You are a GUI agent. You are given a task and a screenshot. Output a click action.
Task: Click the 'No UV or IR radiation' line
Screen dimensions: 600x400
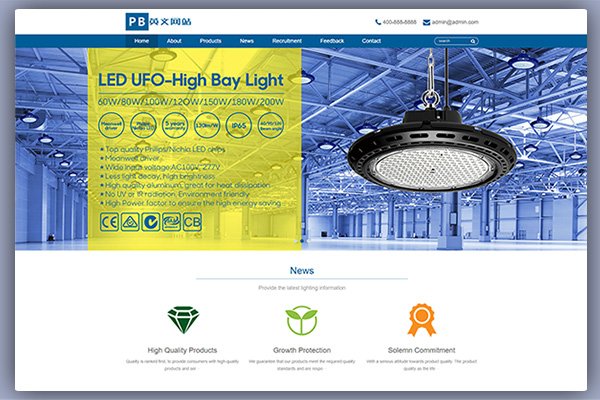(175, 194)
